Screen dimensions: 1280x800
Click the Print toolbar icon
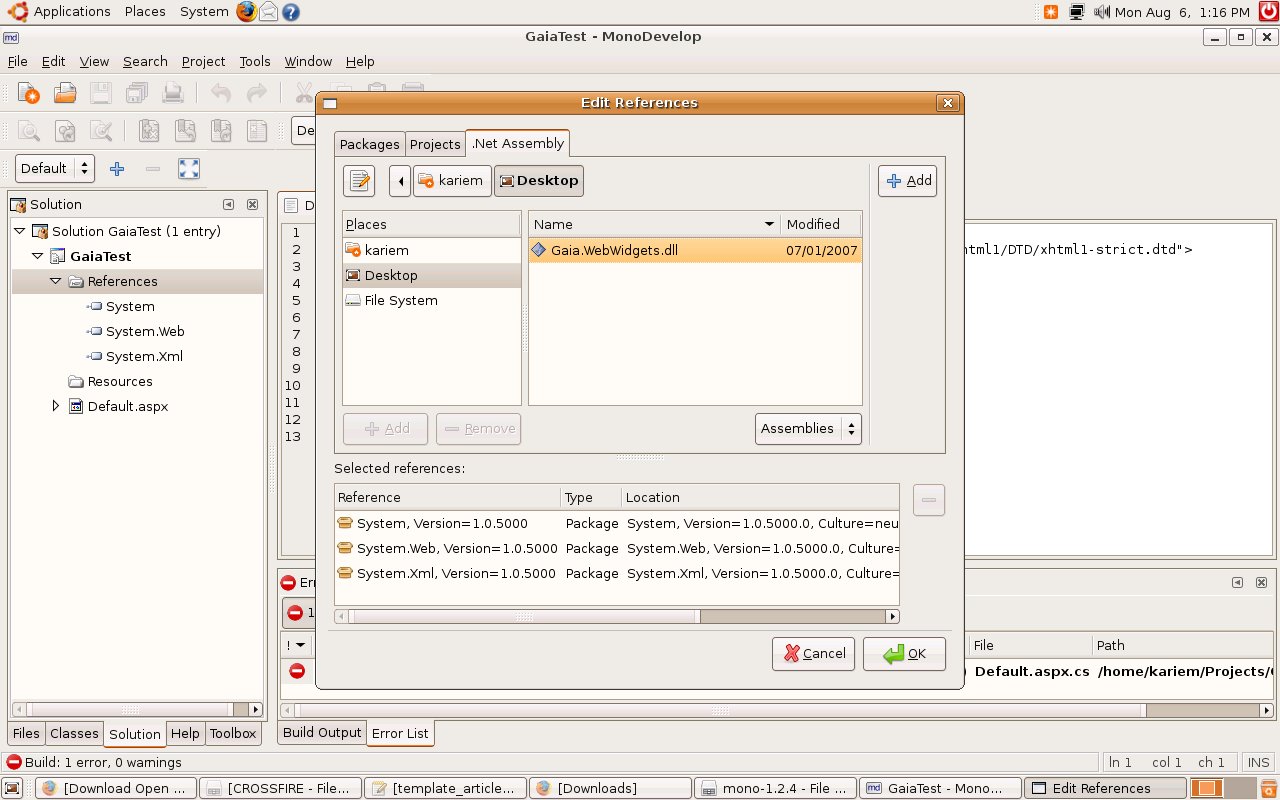pyautogui.click(x=173, y=93)
